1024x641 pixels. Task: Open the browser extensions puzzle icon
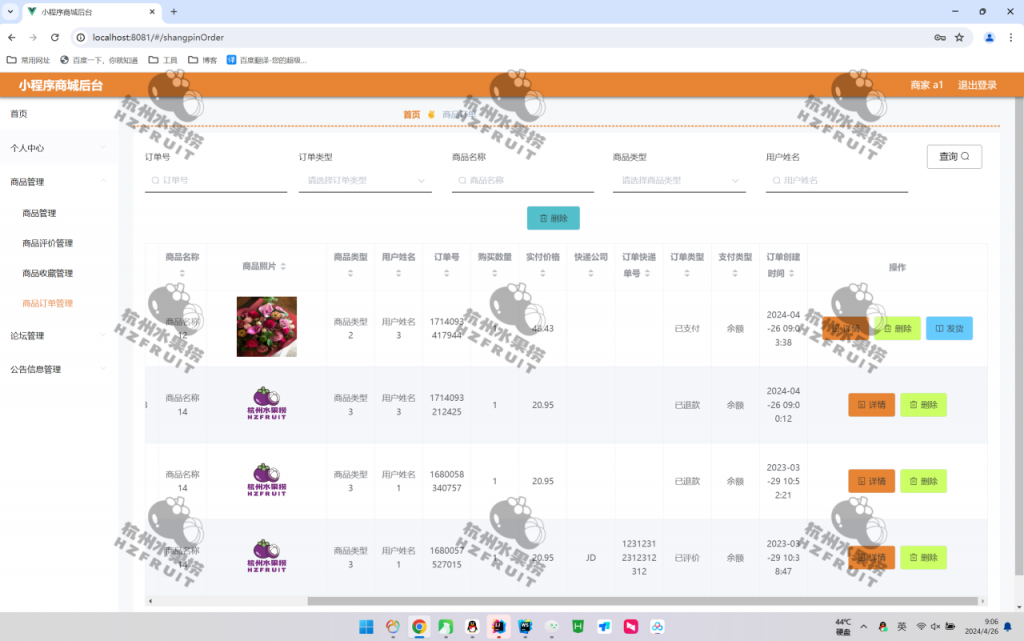tap(938, 36)
